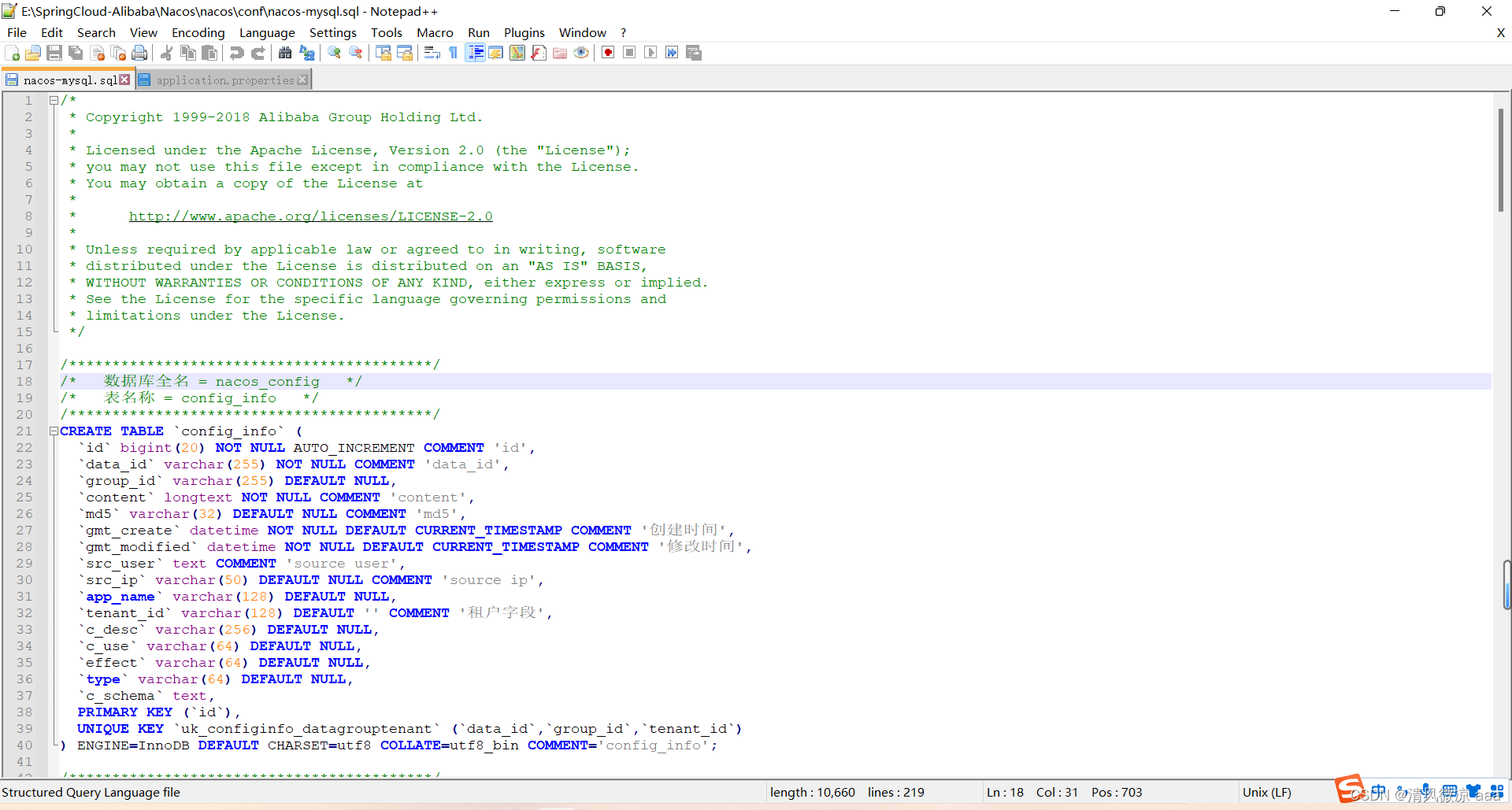Toggle synchronized horizontal scrolling

[405, 53]
